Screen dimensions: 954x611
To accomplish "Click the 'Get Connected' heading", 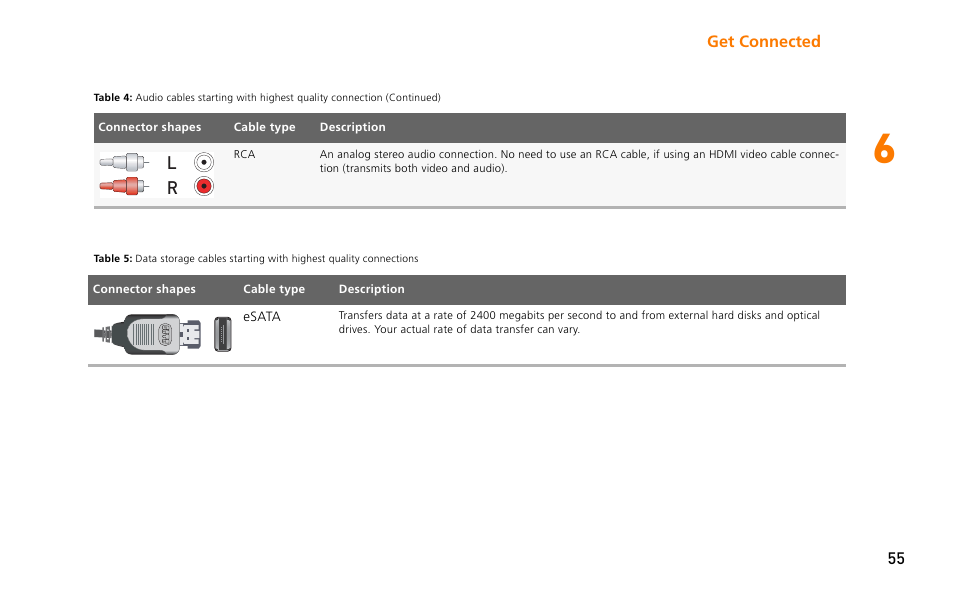I will pyautogui.click(x=764, y=41).
